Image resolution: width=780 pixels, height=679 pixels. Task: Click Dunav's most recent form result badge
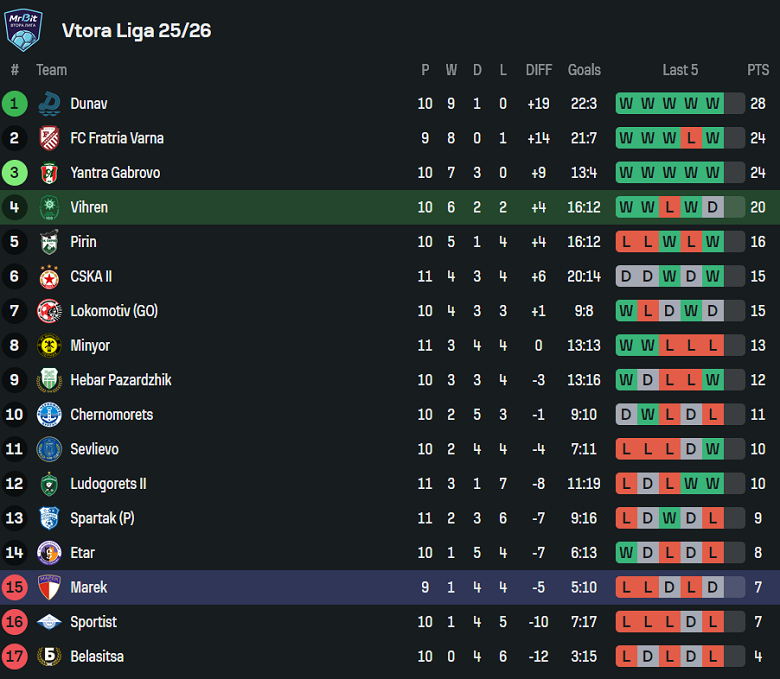(713, 103)
